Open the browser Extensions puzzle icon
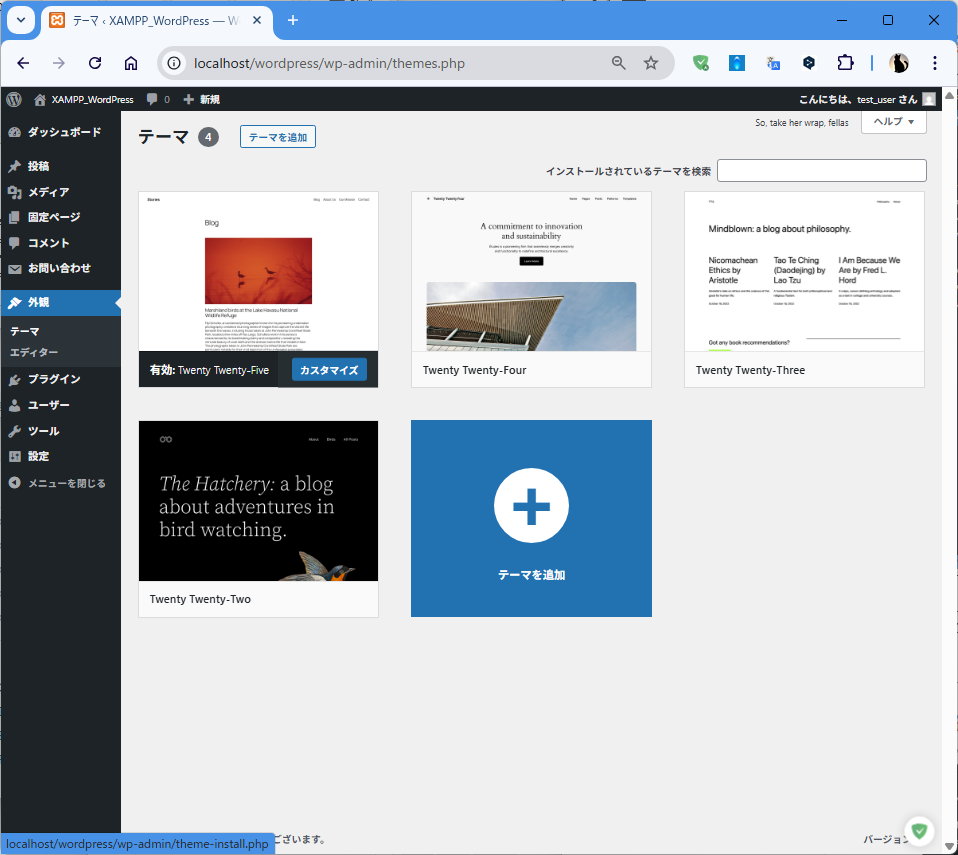The image size is (958, 855). click(845, 63)
